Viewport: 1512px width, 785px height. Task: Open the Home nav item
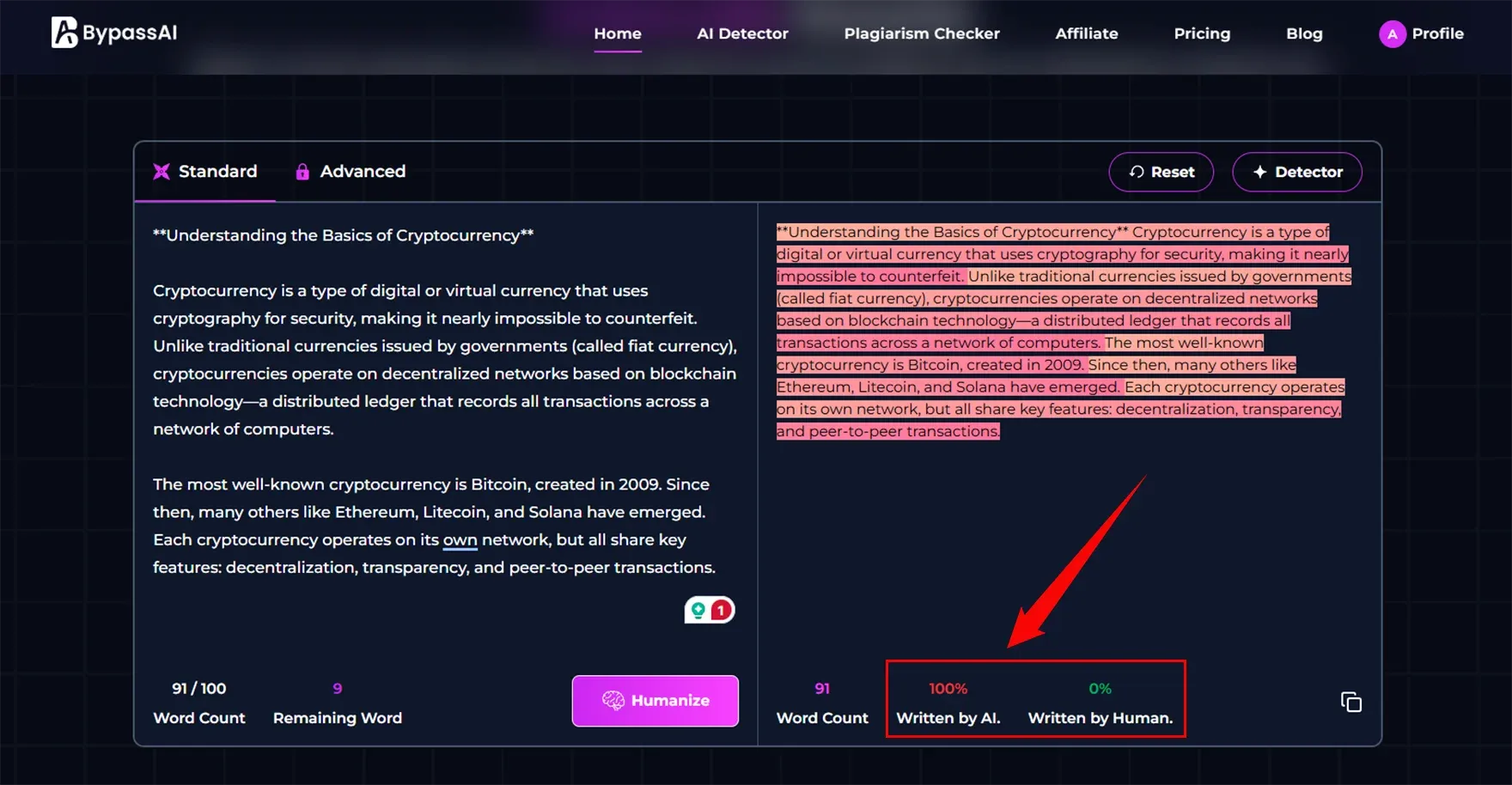(x=618, y=33)
